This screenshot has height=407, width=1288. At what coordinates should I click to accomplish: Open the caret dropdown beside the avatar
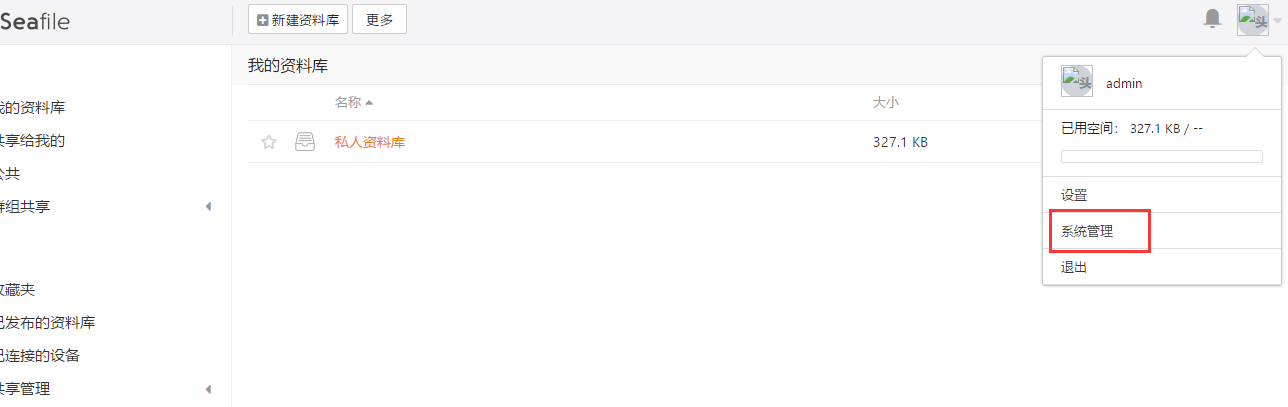coord(1277,21)
